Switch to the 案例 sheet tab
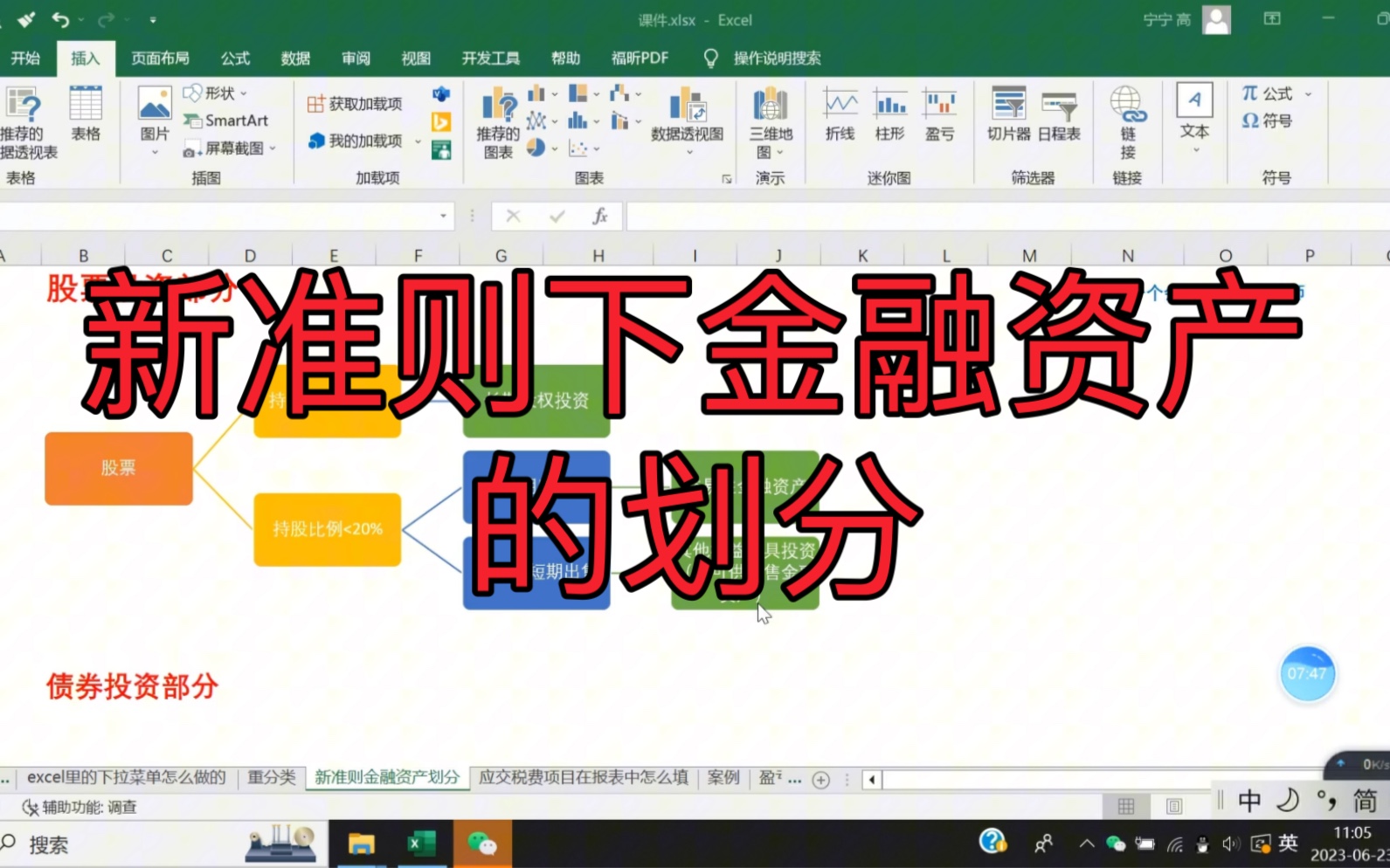This screenshot has width=1390, height=868. pos(723,777)
